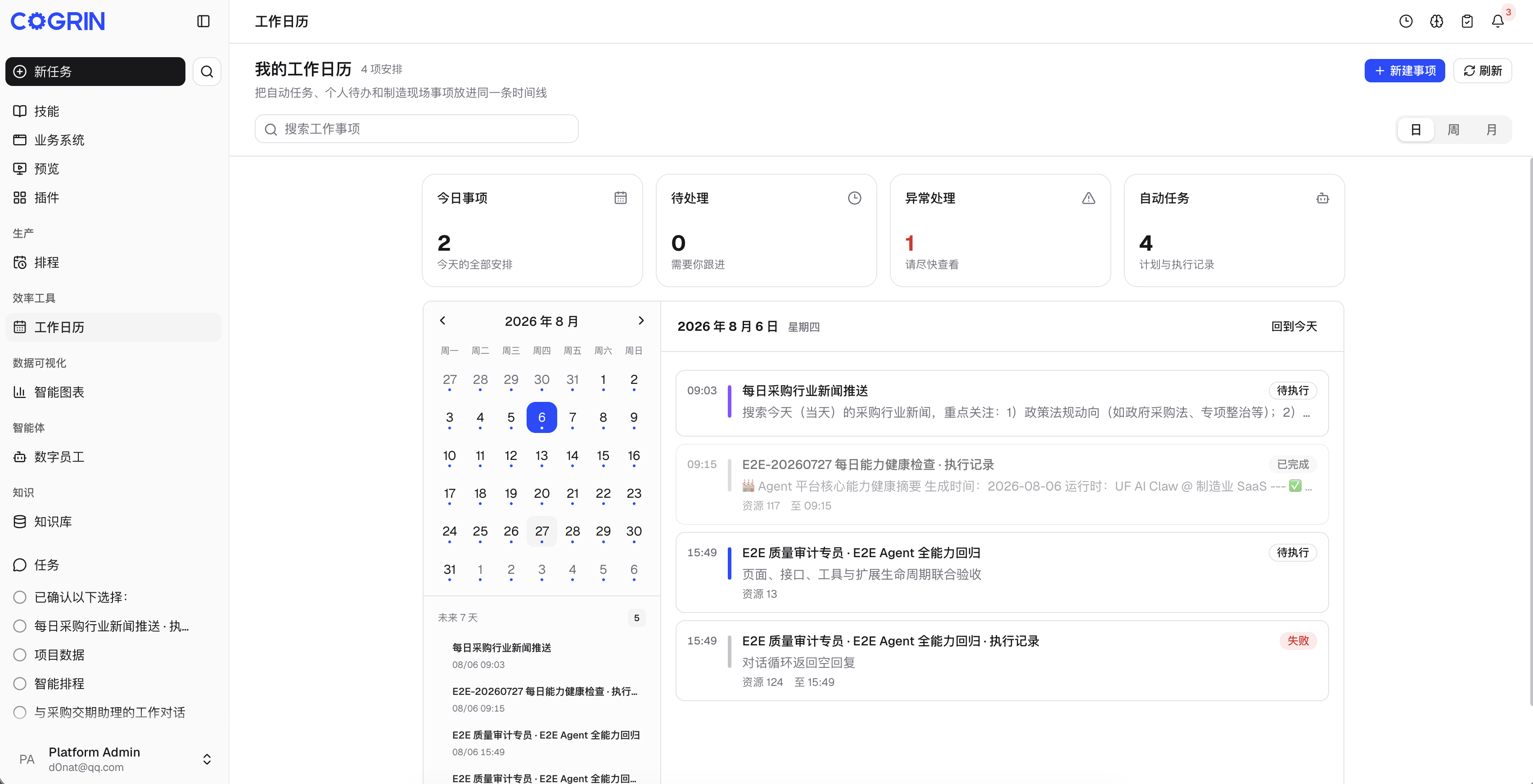Open 技能 in the sidebar
The image size is (1533, 784).
(113, 111)
